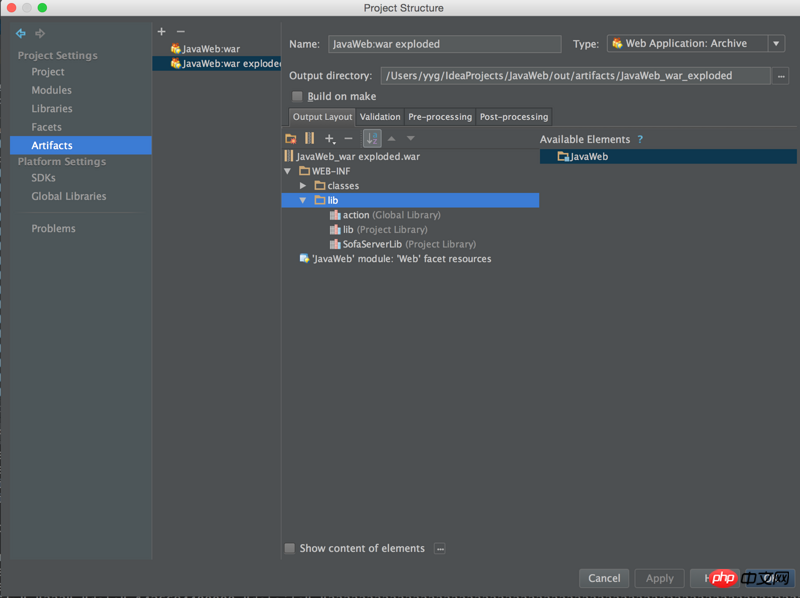Open Show content options ellipsis button
Viewport: 800px width, 598px height.
coord(440,549)
